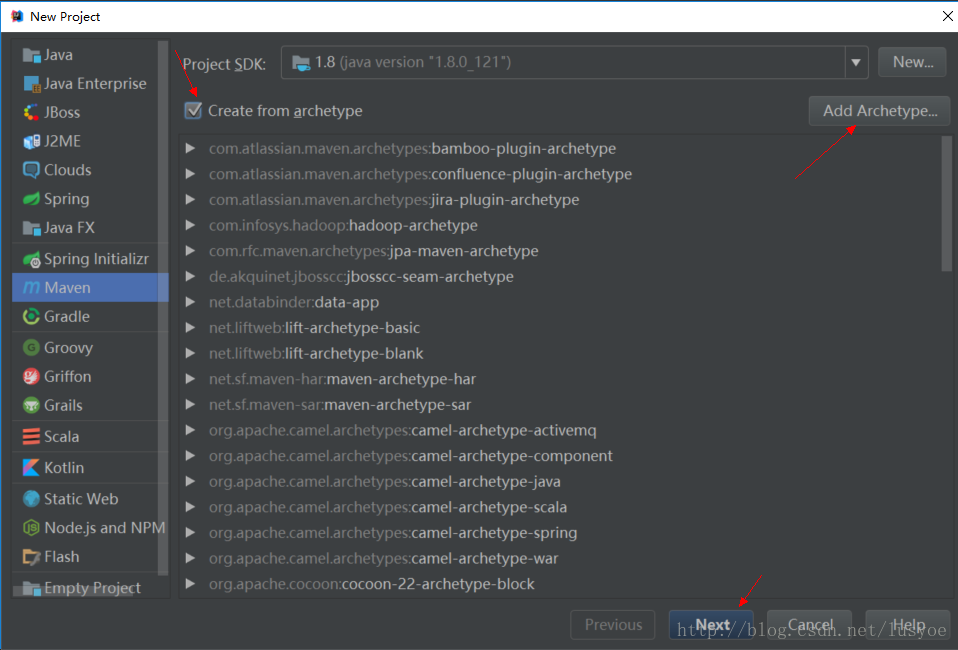Image resolution: width=958 pixels, height=650 pixels.
Task: Expand maven-archetype-sar node
Action: click(191, 404)
